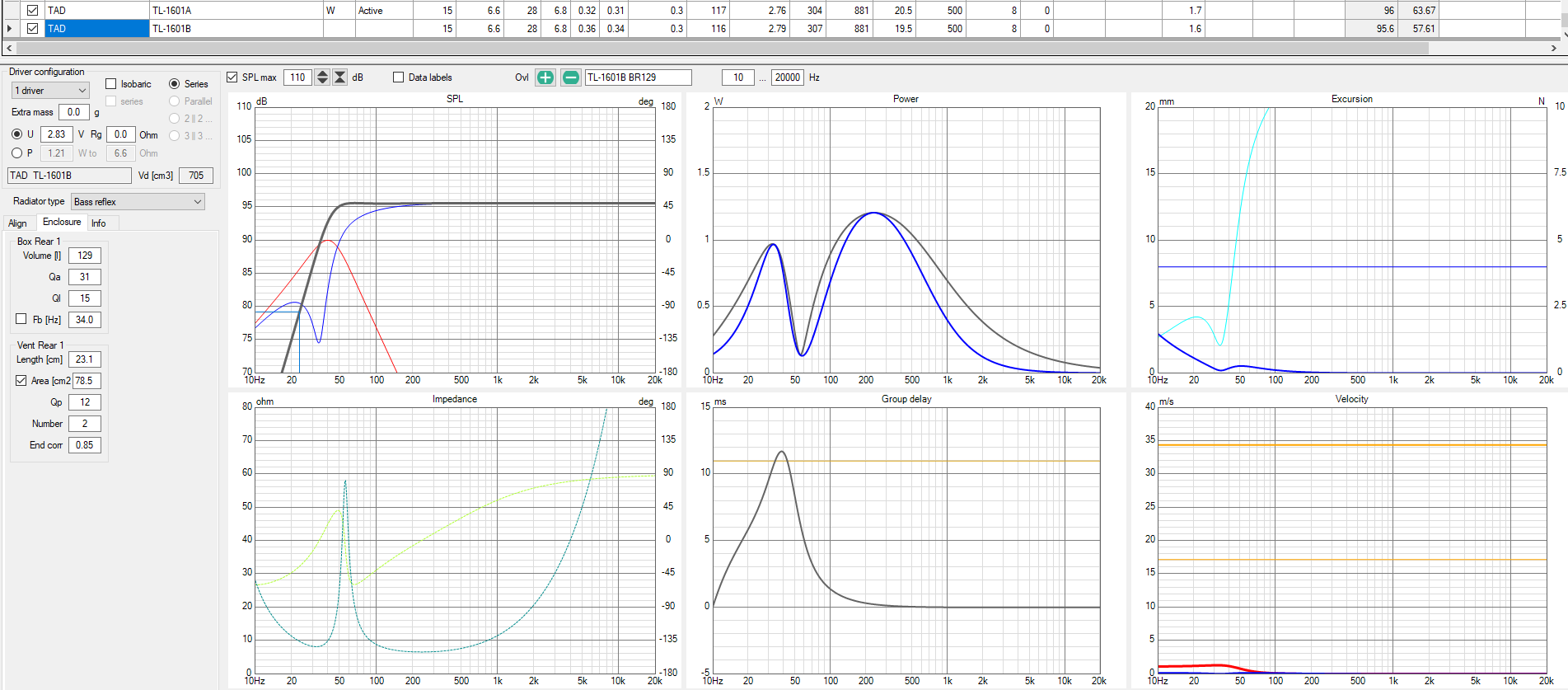This screenshot has height=690, width=1568.
Task: Click the overlay name field 'TL-1601B BR129'
Action: [637, 77]
